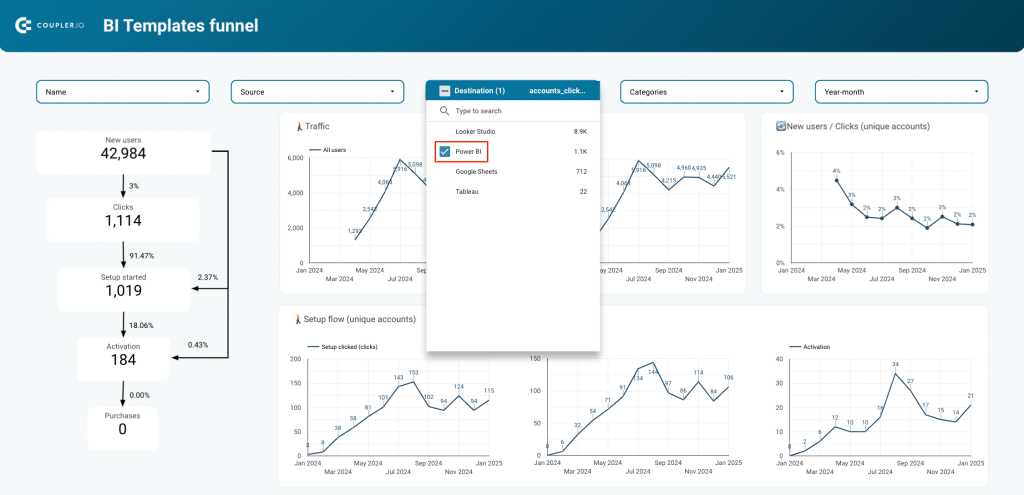The height and width of the screenshot is (495, 1024).
Task: Click the New users 42,984 scorecard
Action: [x=123, y=153]
